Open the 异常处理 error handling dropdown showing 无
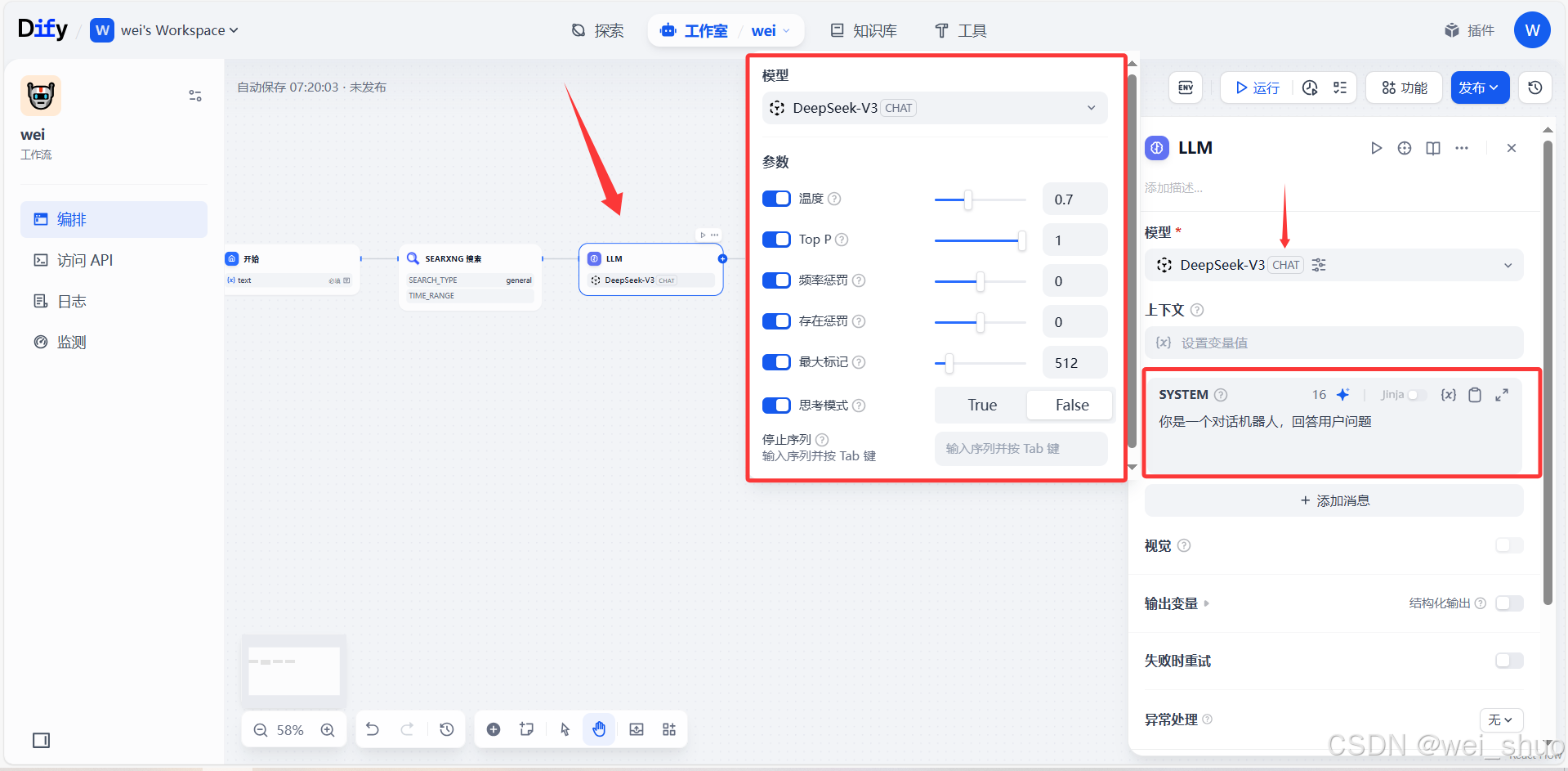1568x771 pixels. [1501, 720]
